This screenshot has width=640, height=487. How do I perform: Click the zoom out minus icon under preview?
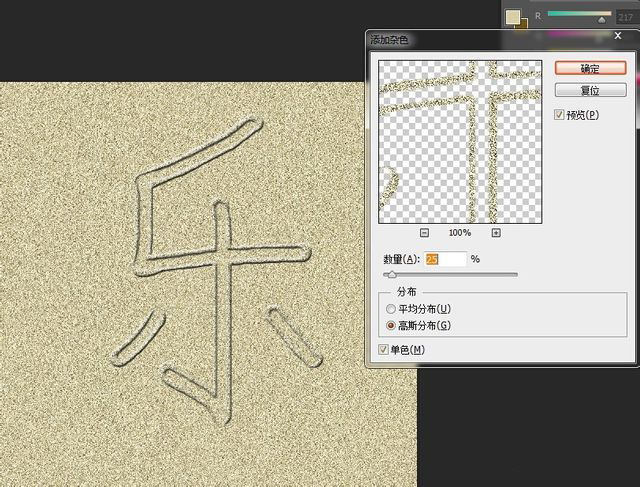pyautogui.click(x=424, y=232)
